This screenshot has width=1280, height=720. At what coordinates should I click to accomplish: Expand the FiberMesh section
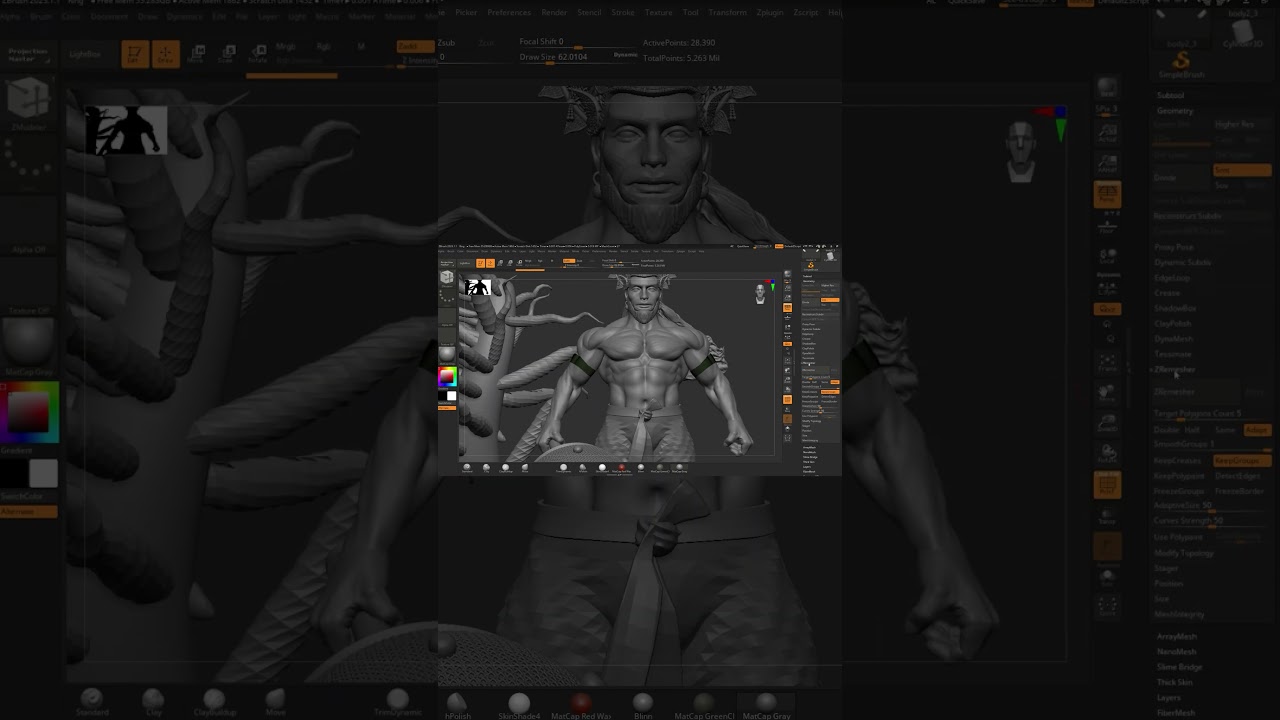(x=1176, y=713)
